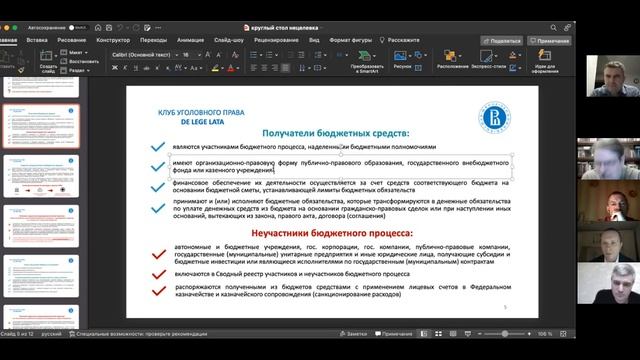Click the Undo arrow icon
This screenshot has width=640, height=360.
(x=120, y=28)
